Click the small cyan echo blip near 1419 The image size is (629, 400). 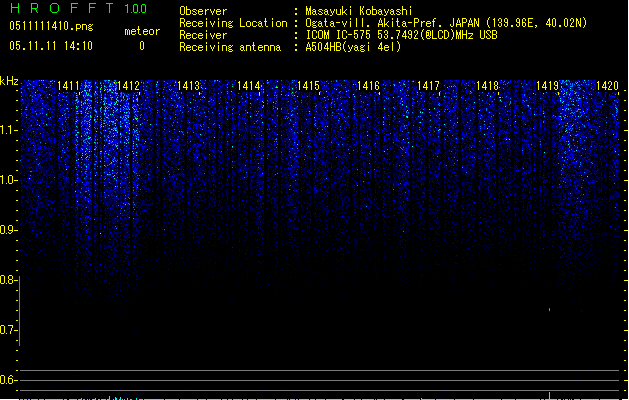click(x=549, y=310)
